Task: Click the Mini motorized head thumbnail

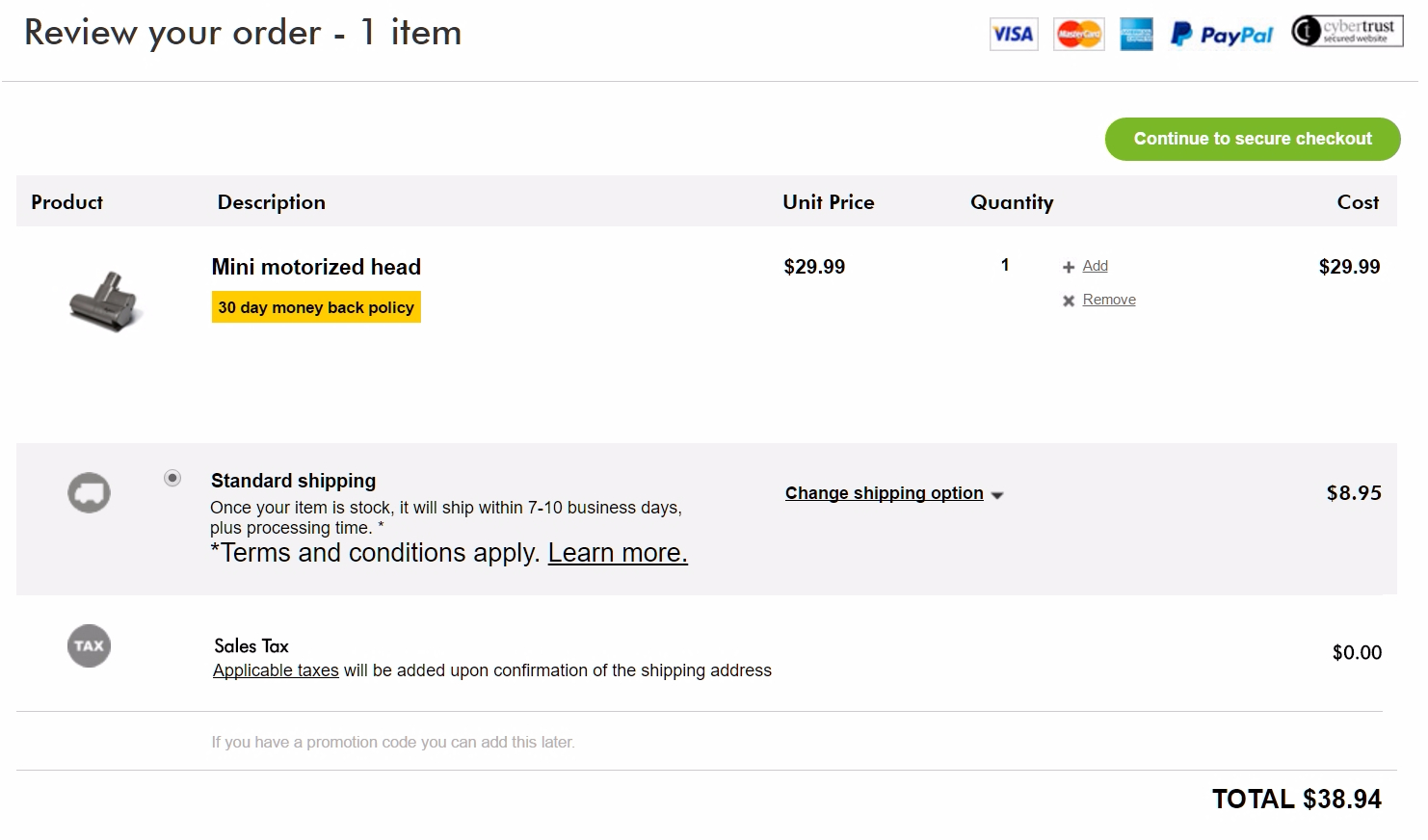Action: point(106,302)
